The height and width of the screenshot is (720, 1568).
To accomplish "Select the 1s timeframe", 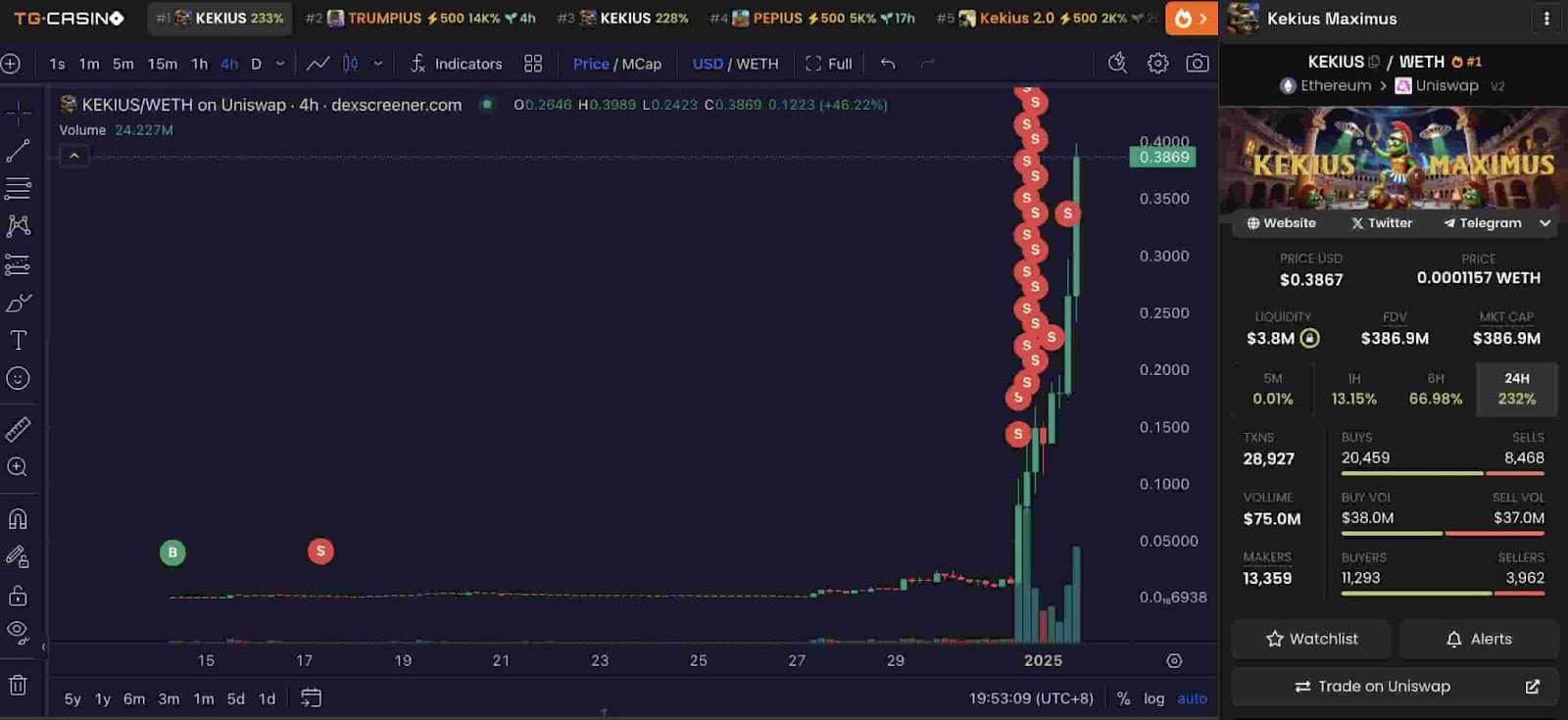I will coord(57,64).
